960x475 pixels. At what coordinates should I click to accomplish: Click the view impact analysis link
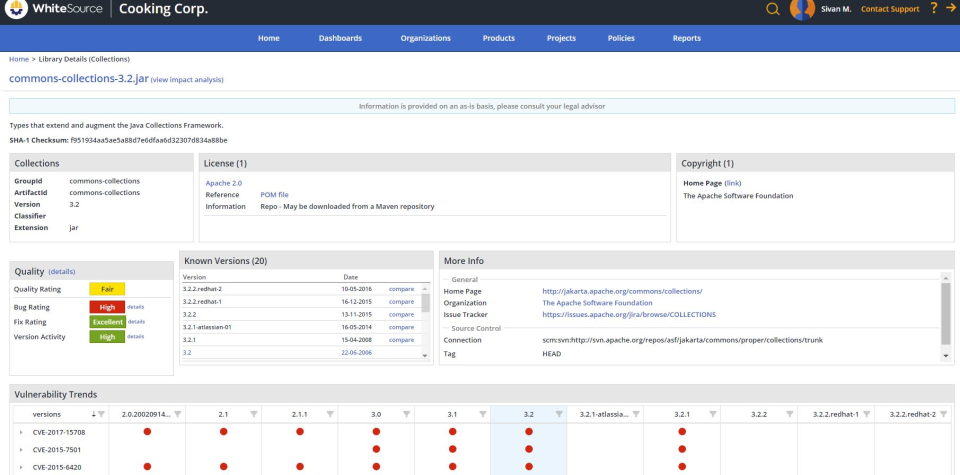(x=187, y=80)
